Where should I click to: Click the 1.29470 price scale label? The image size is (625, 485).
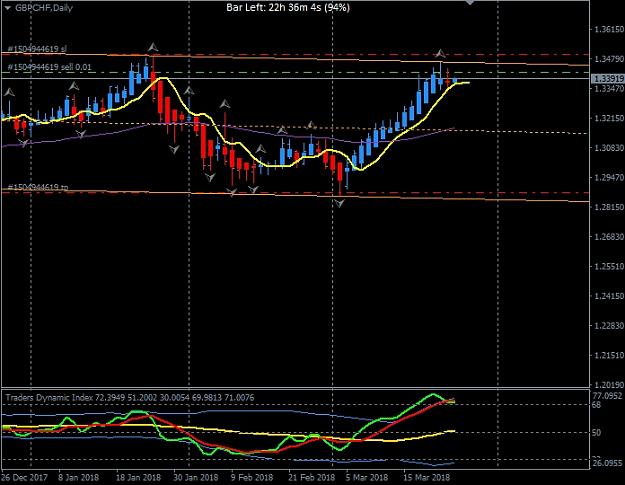coord(608,178)
